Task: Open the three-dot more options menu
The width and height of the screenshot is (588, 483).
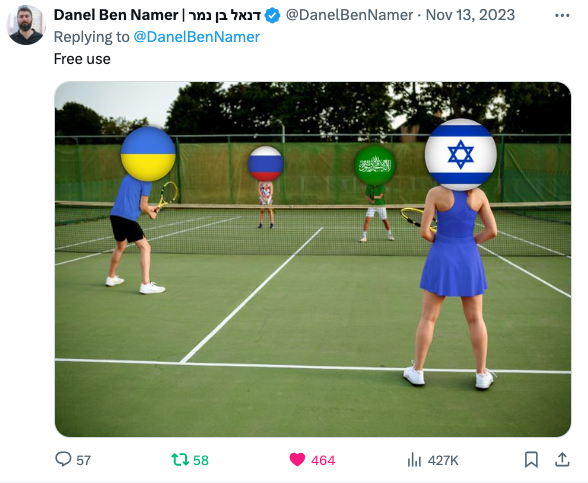Action: 562,16
